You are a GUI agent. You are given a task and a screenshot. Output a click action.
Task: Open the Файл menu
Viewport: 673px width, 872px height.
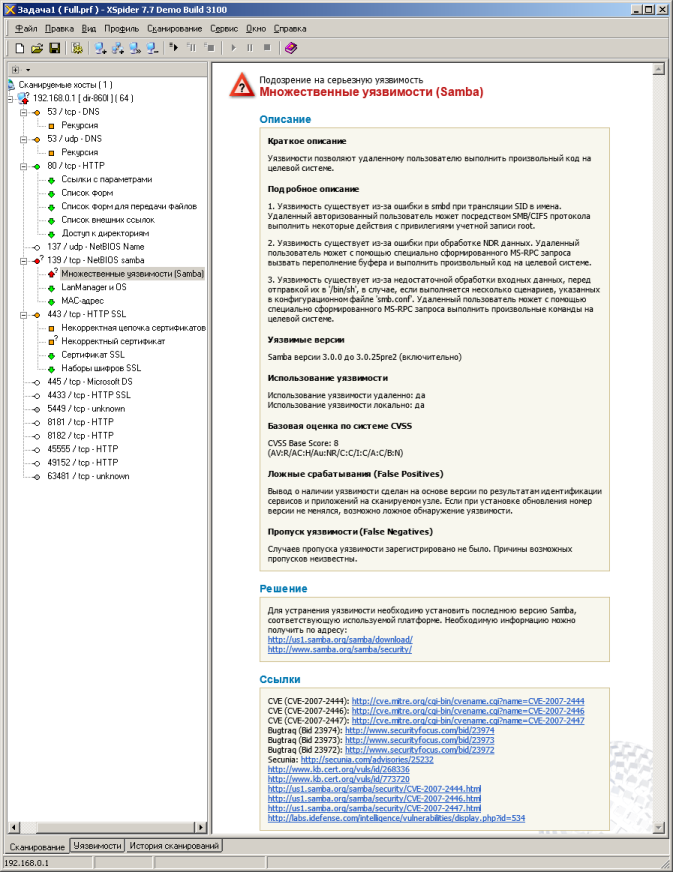[26, 28]
